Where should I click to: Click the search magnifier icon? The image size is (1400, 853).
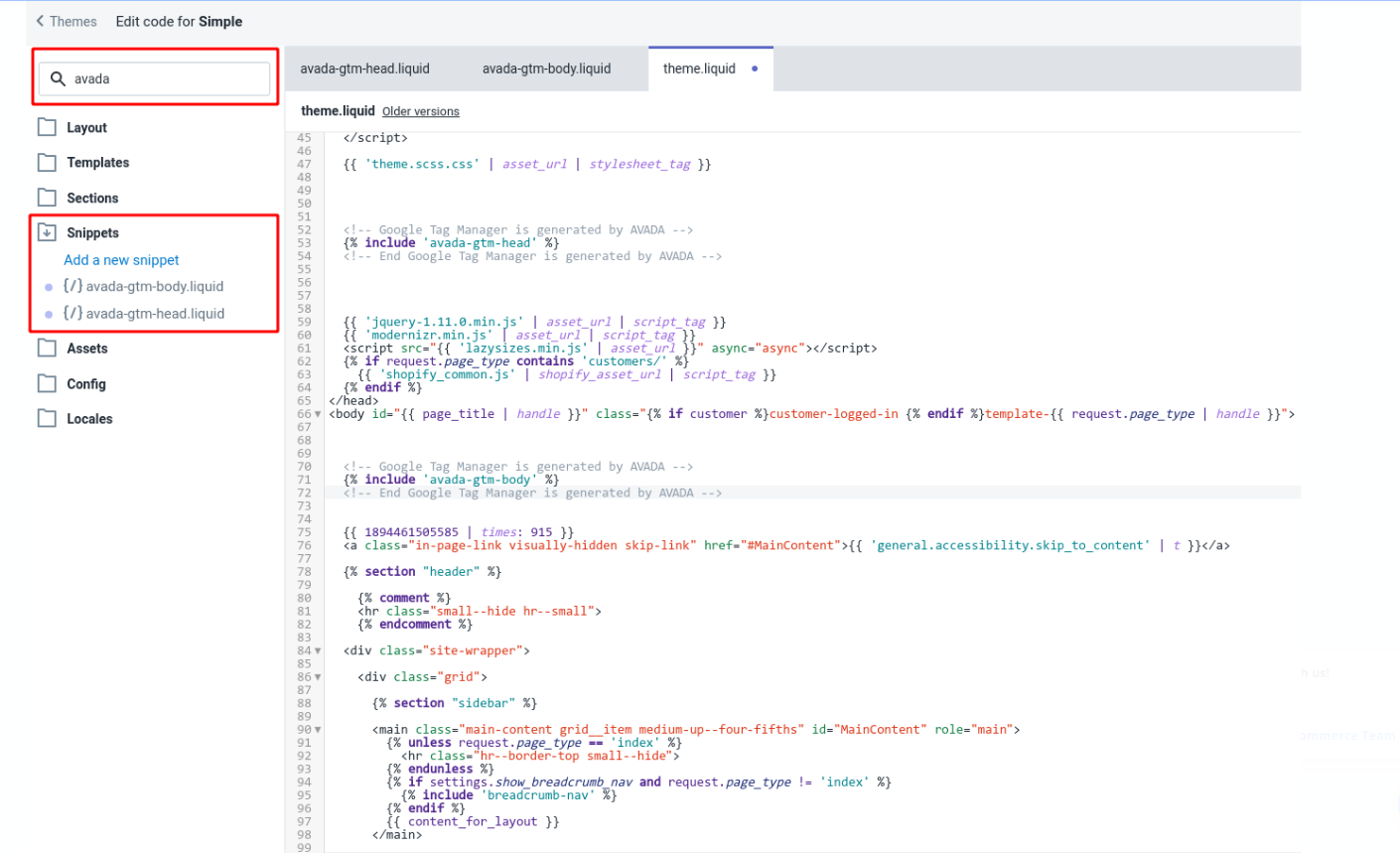[58, 78]
